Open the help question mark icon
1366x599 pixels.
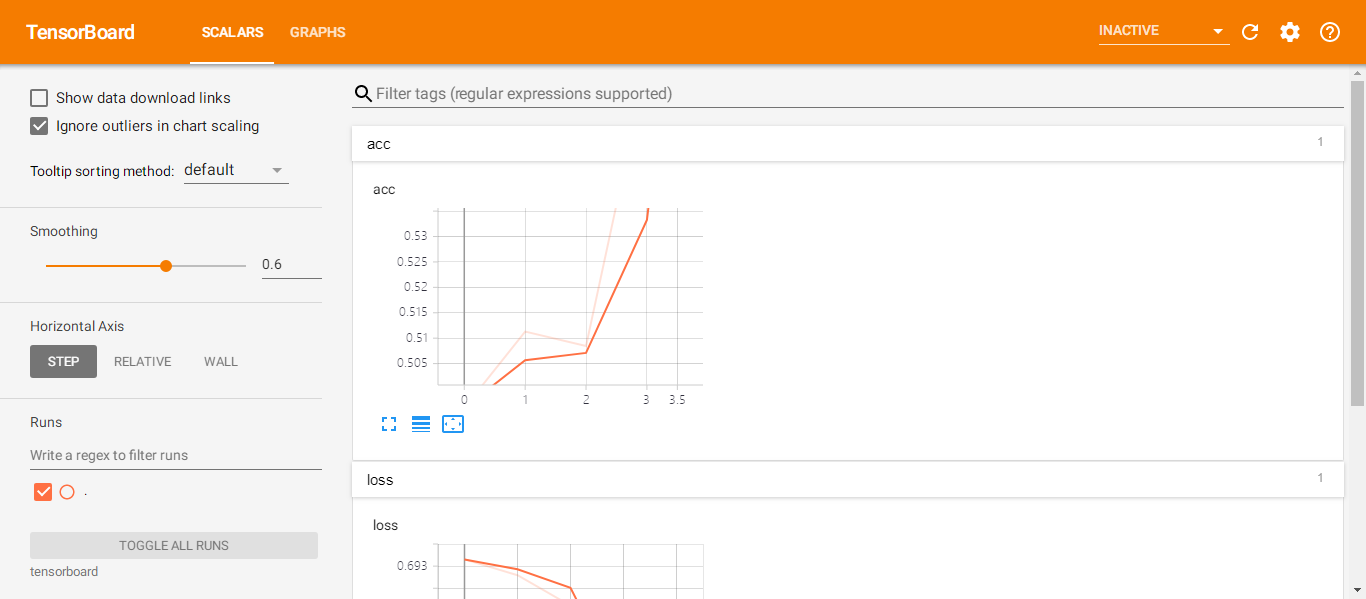(1330, 32)
